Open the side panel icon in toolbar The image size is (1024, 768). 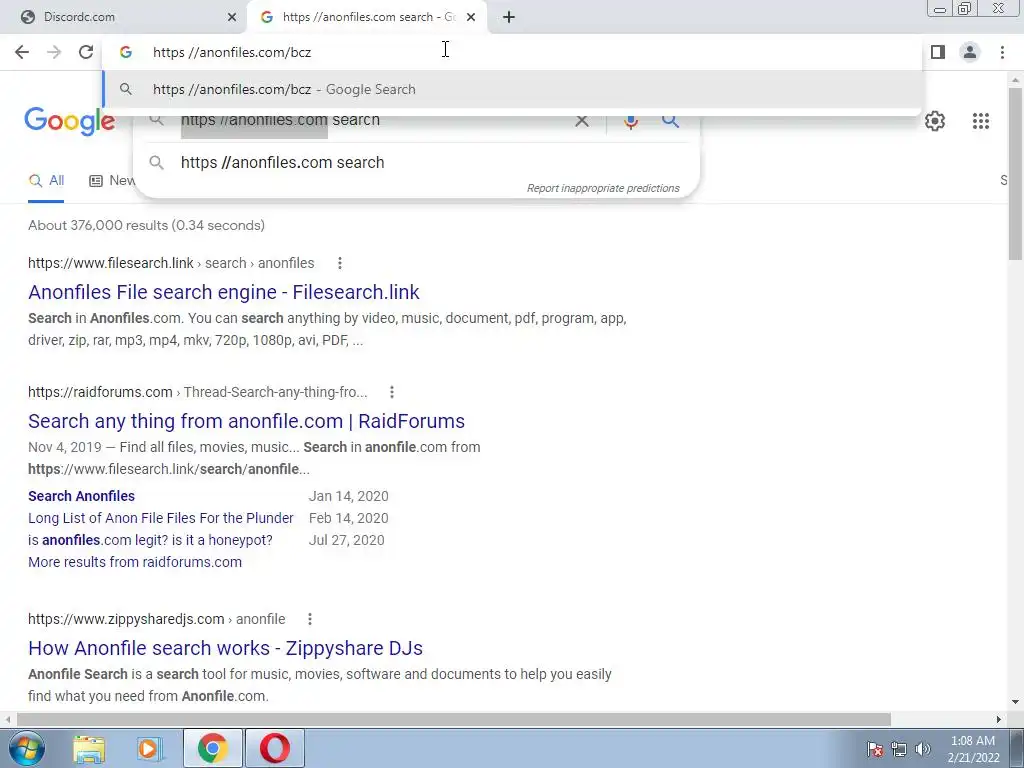(x=938, y=52)
